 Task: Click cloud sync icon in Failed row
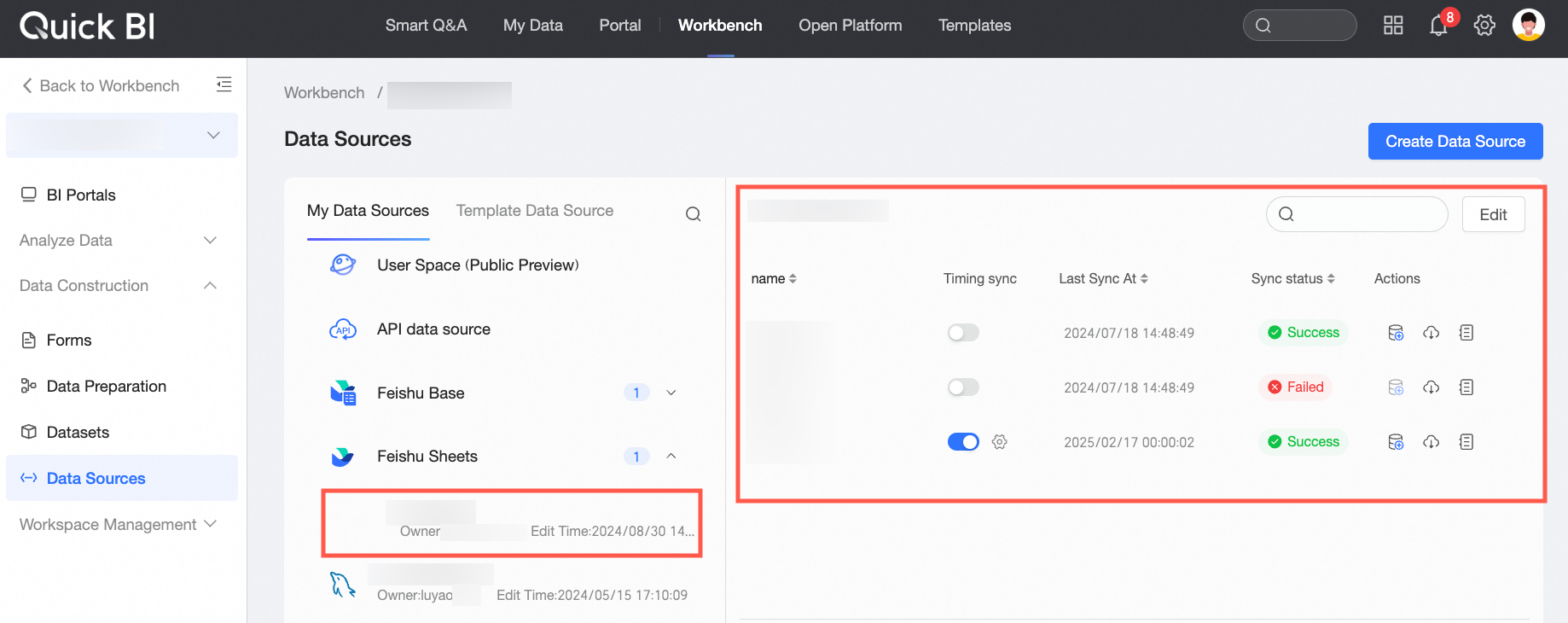click(x=1432, y=387)
